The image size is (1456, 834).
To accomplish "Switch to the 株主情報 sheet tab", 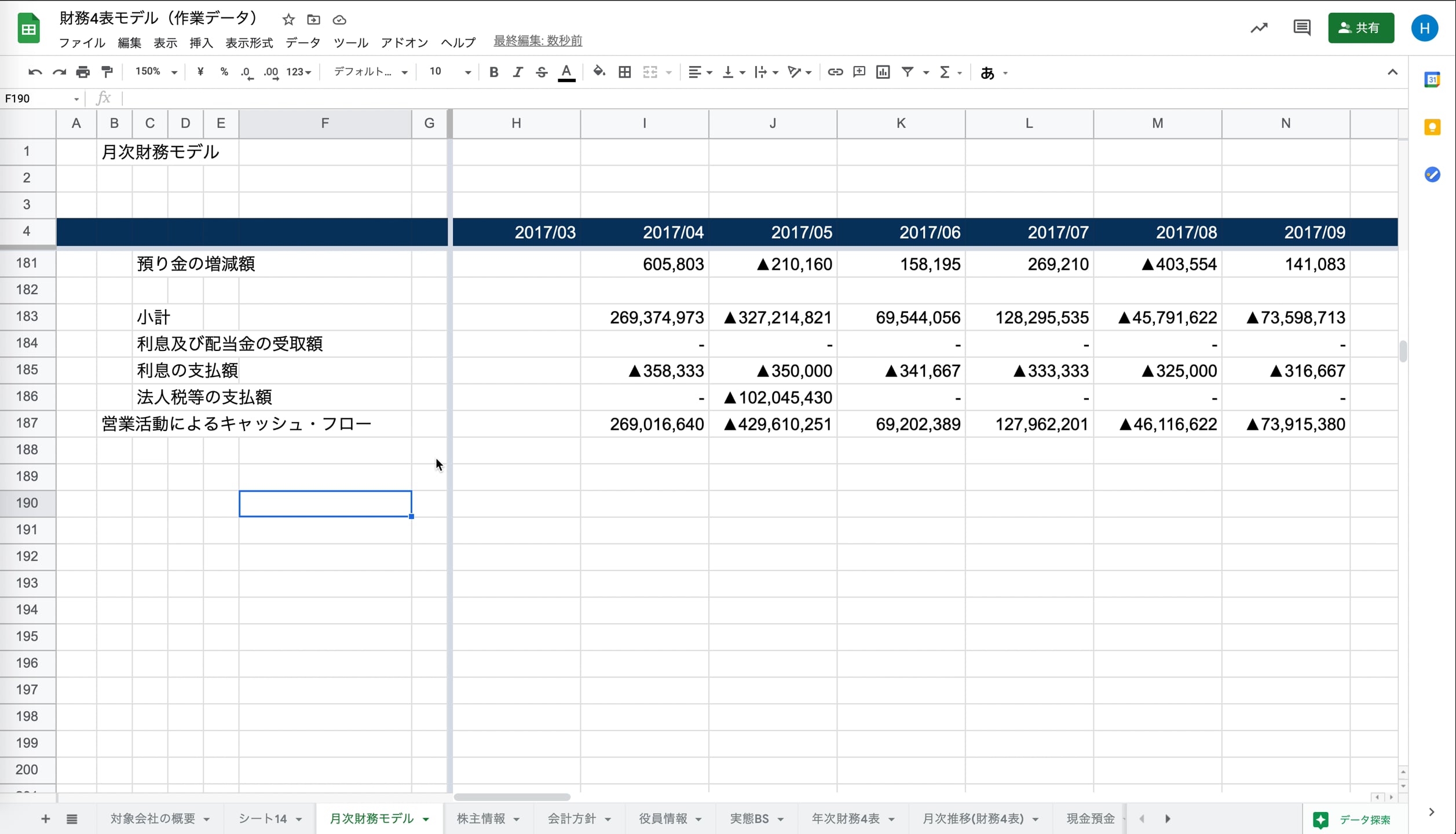I will point(481,818).
